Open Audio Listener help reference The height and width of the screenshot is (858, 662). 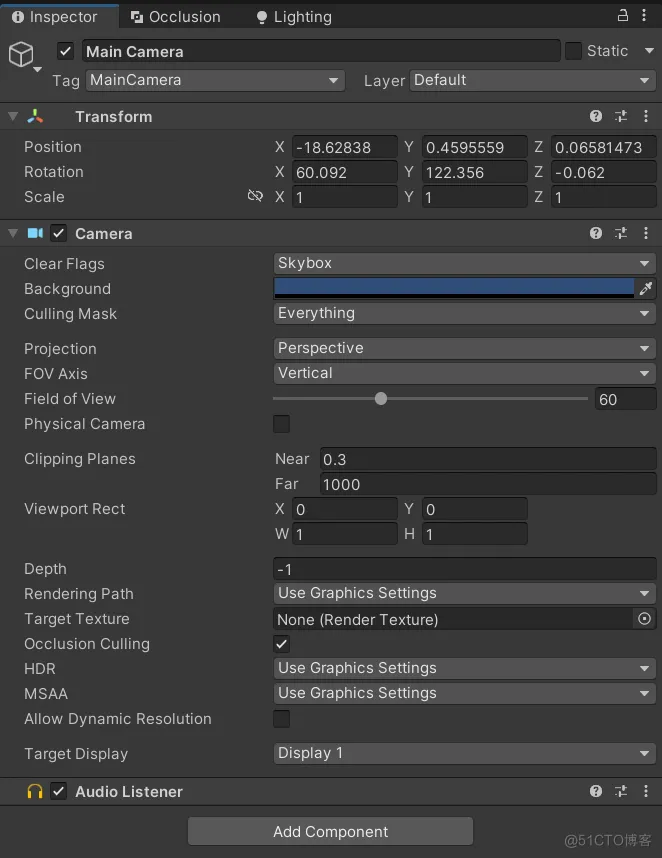tap(596, 791)
